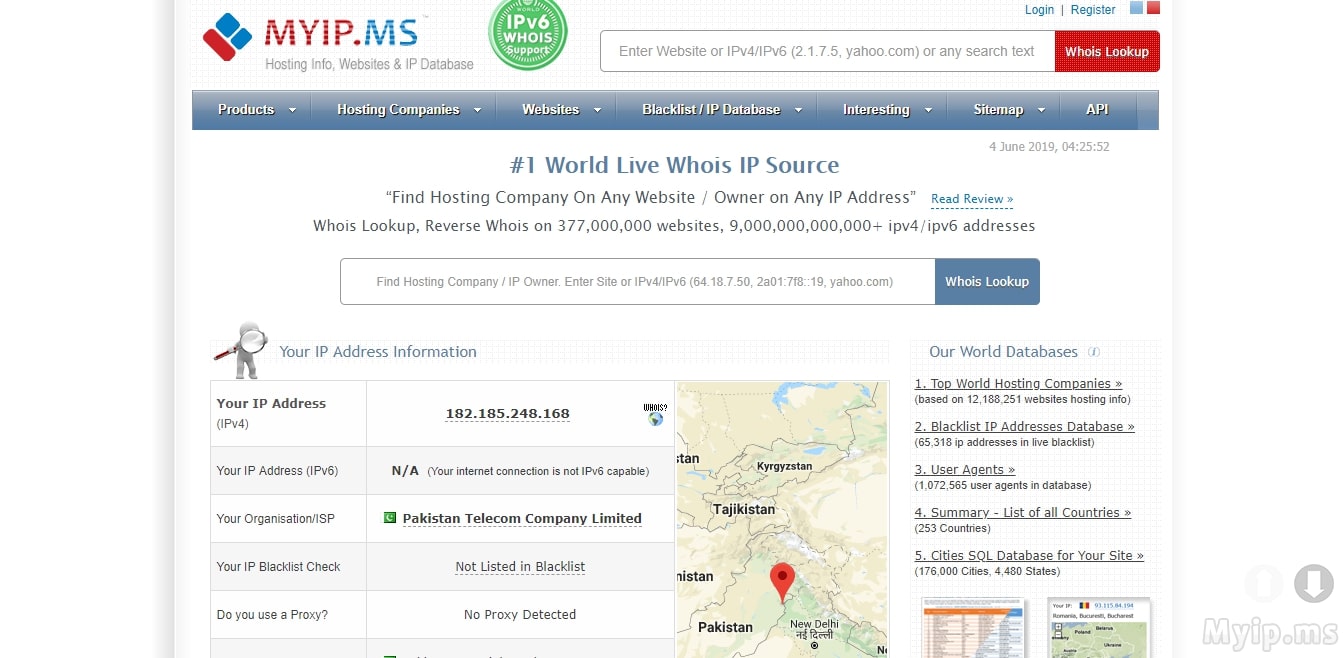
Task: Open Cities SQL Database for Your Site link
Action: click(x=1028, y=556)
